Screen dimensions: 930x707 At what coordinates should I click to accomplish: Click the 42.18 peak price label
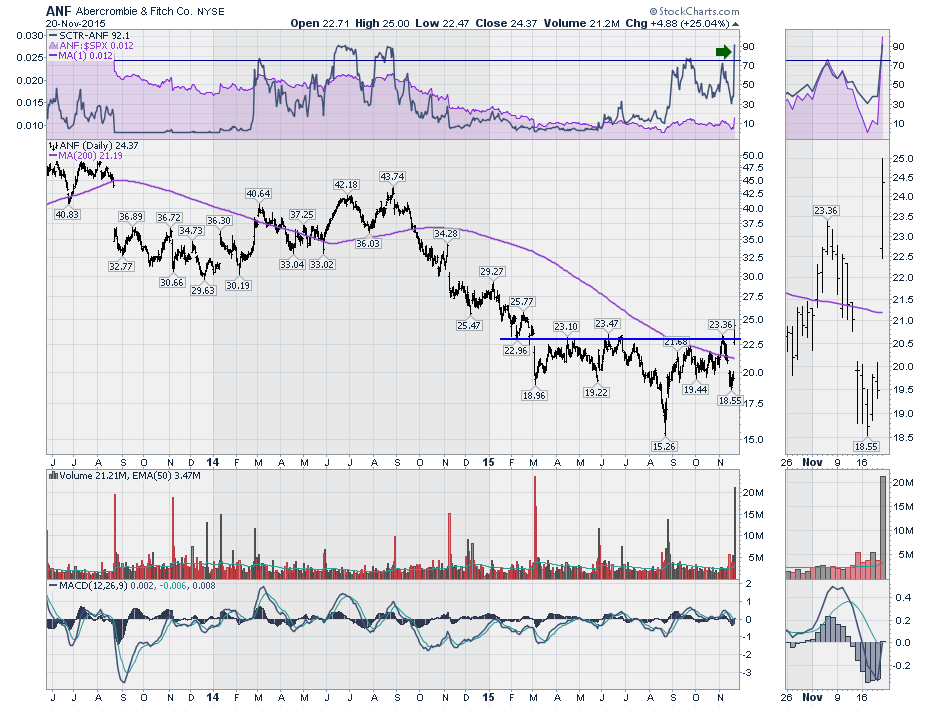point(346,184)
